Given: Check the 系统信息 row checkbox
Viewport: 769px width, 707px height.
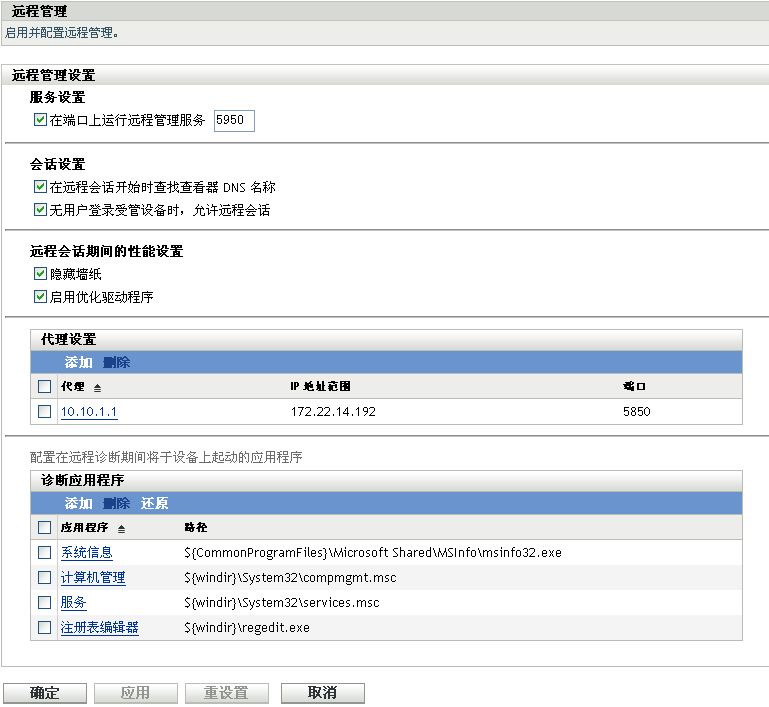Looking at the screenshot, I should click(x=45, y=553).
